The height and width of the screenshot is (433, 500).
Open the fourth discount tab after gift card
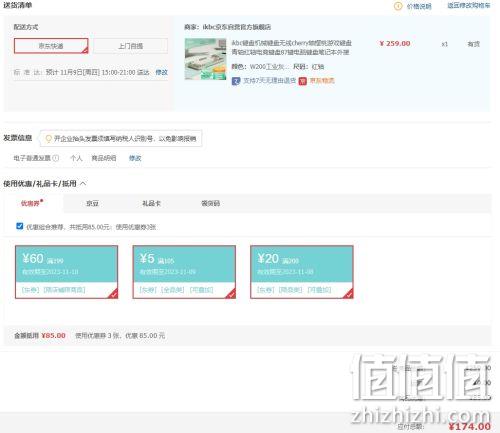(210, 203)
